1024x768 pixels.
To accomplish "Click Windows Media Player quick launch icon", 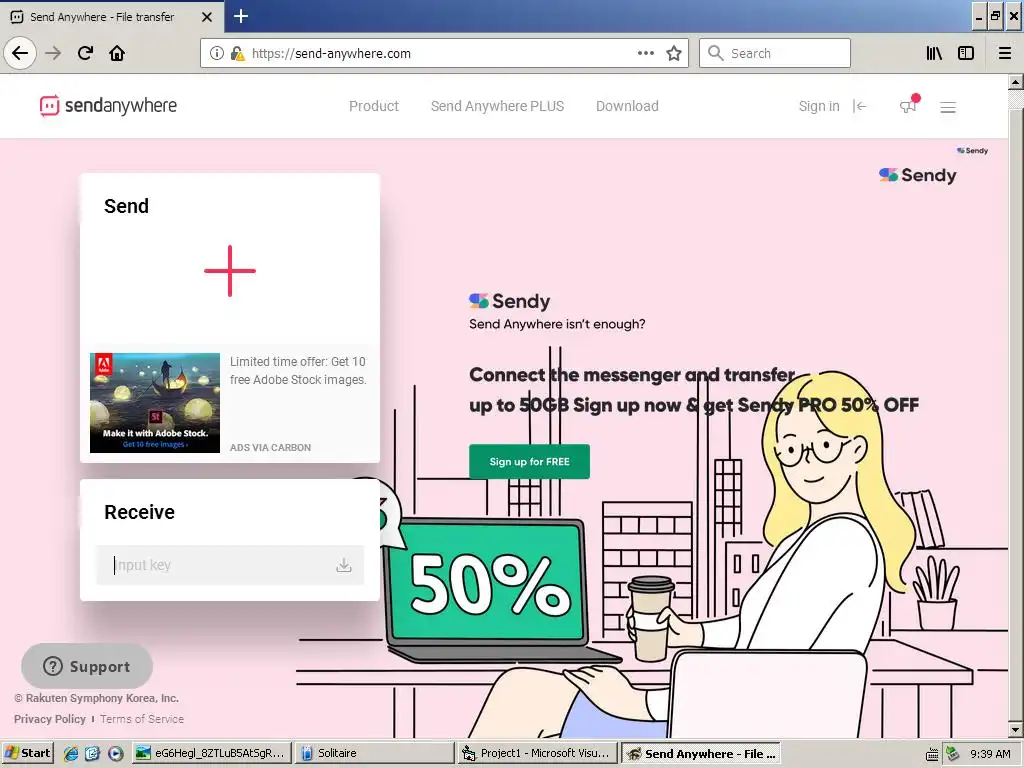I will coord(115,753).
